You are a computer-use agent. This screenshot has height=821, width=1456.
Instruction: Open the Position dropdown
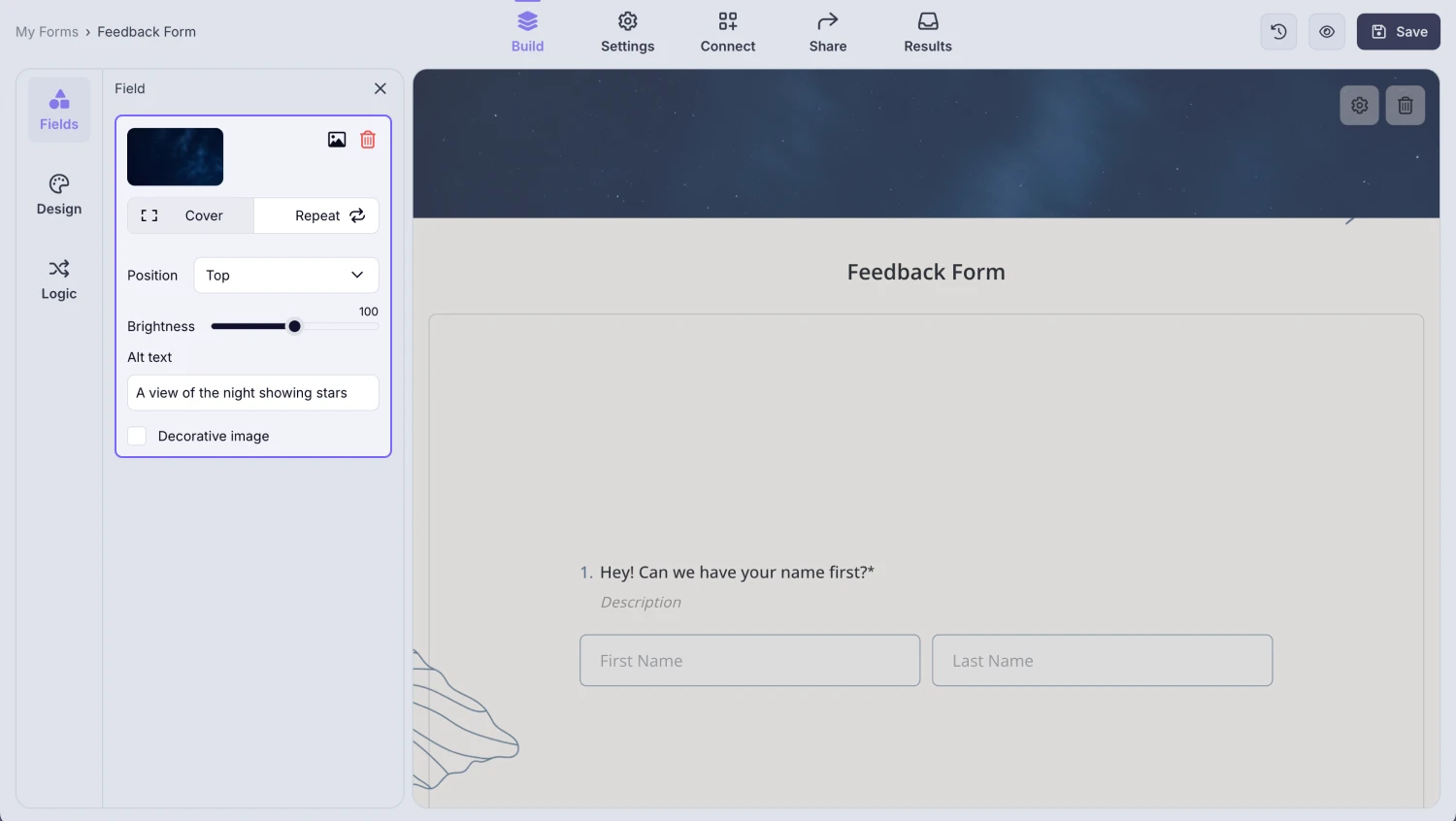click(285, 275)
